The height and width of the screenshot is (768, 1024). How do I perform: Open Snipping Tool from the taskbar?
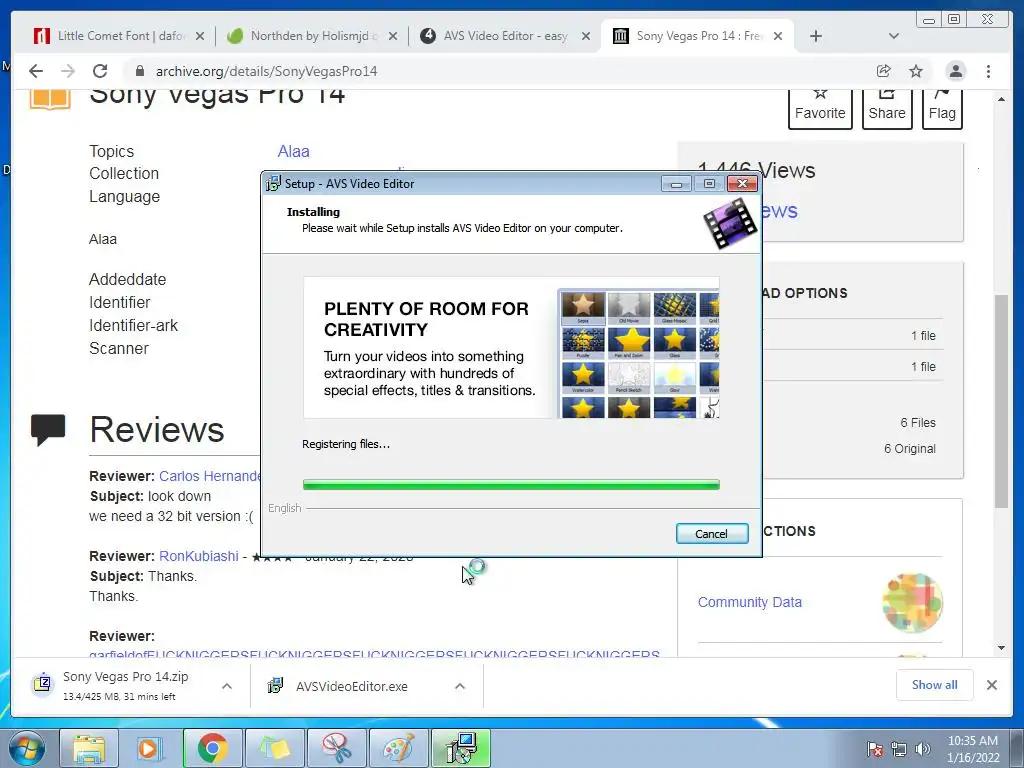336,748
